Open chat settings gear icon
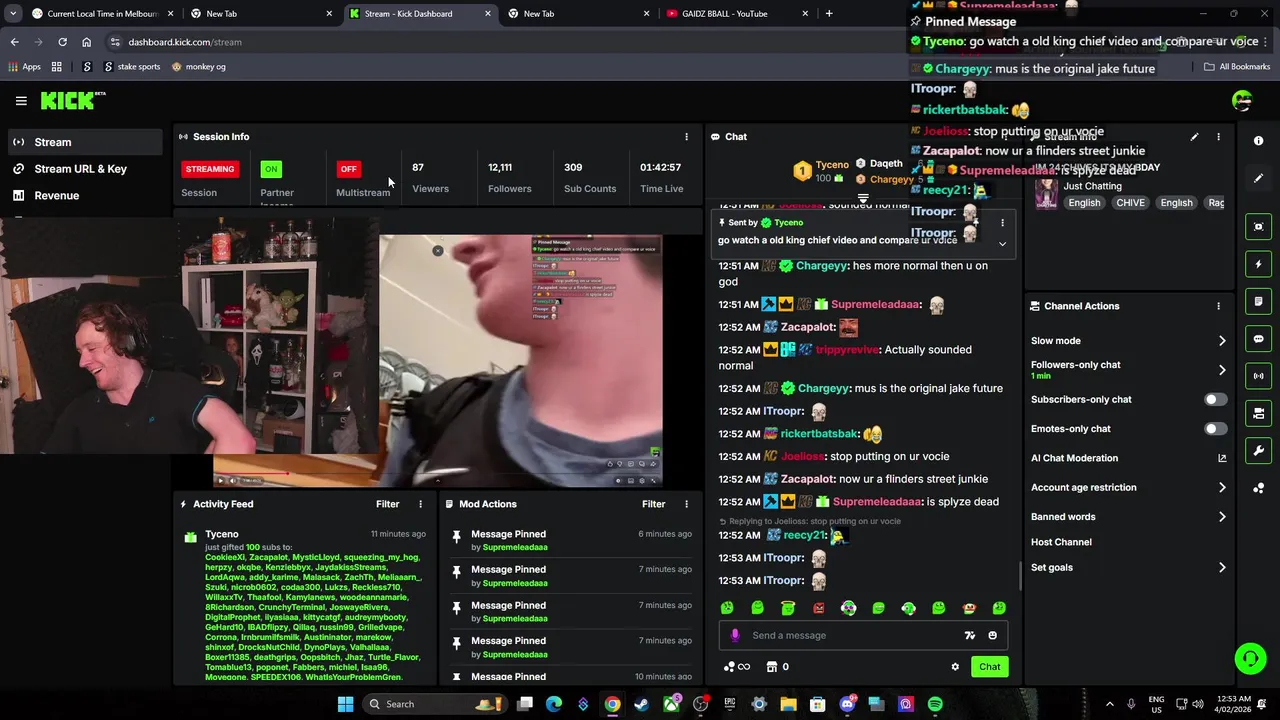This screenshot has width=1280, height=720. tap(955, 667)
